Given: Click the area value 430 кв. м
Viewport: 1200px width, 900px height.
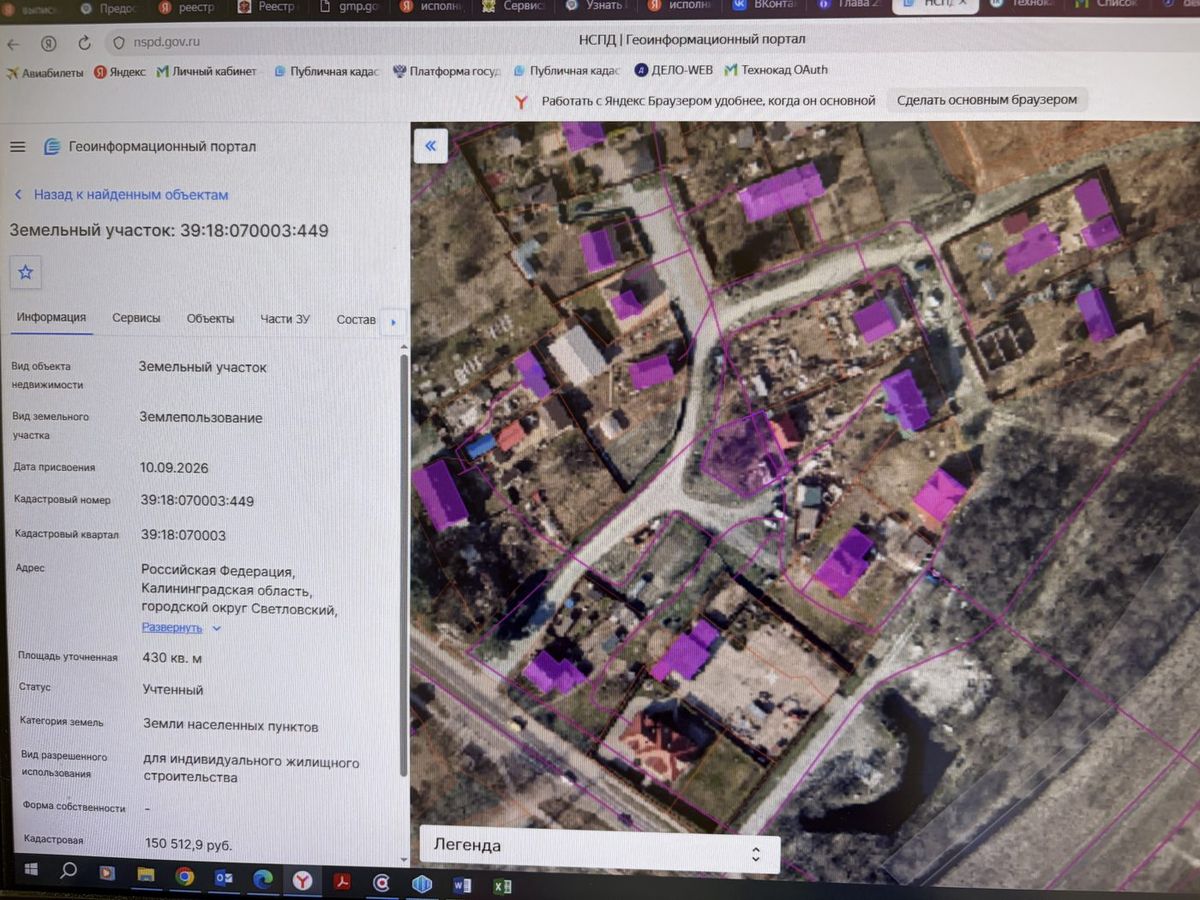Looking at the screenshot, I should click(x=172, y=657).
